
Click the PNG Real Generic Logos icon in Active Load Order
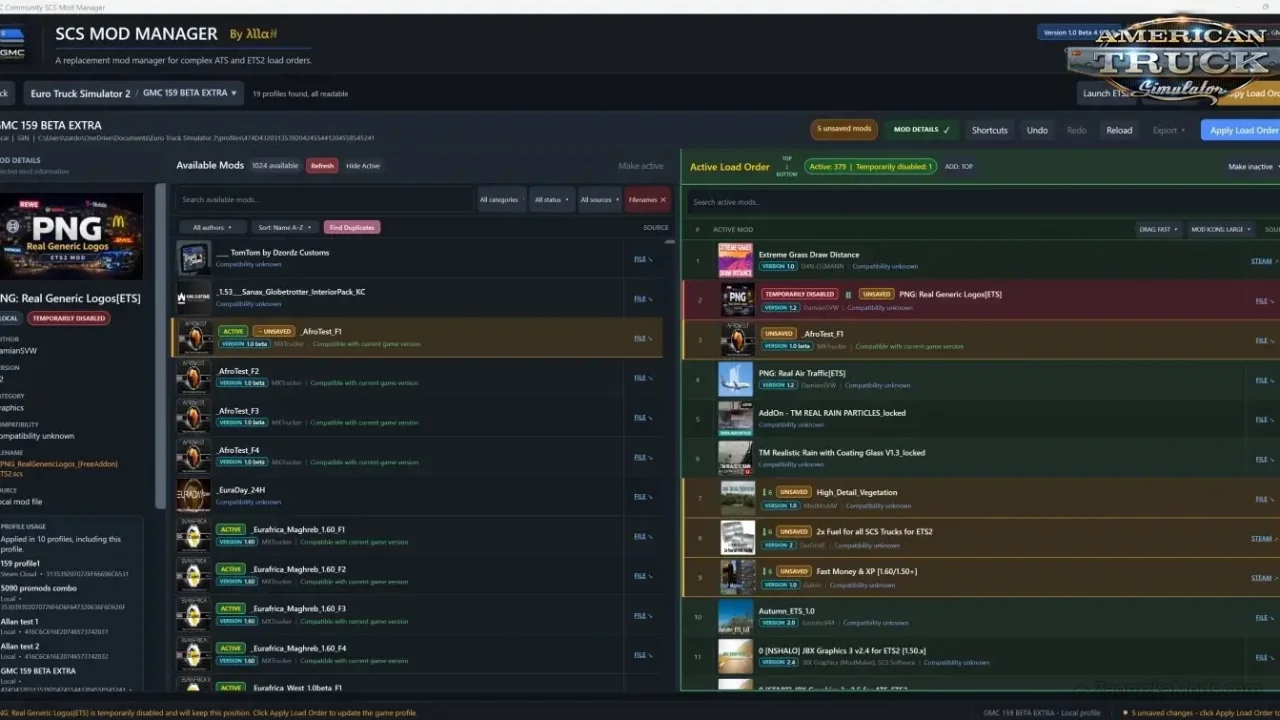738,300
